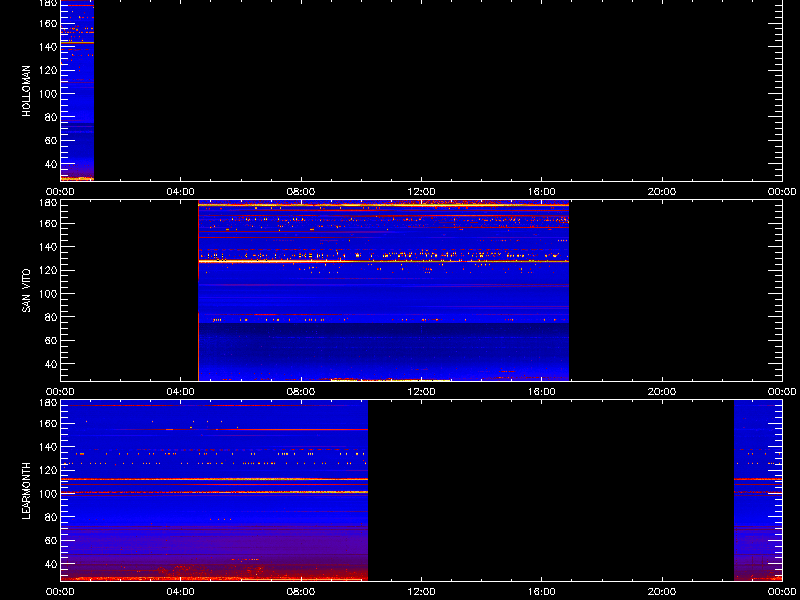800x600 pixels.
Task: Click the 120 frequency label on Holloman axis
Action: point(48,70)
